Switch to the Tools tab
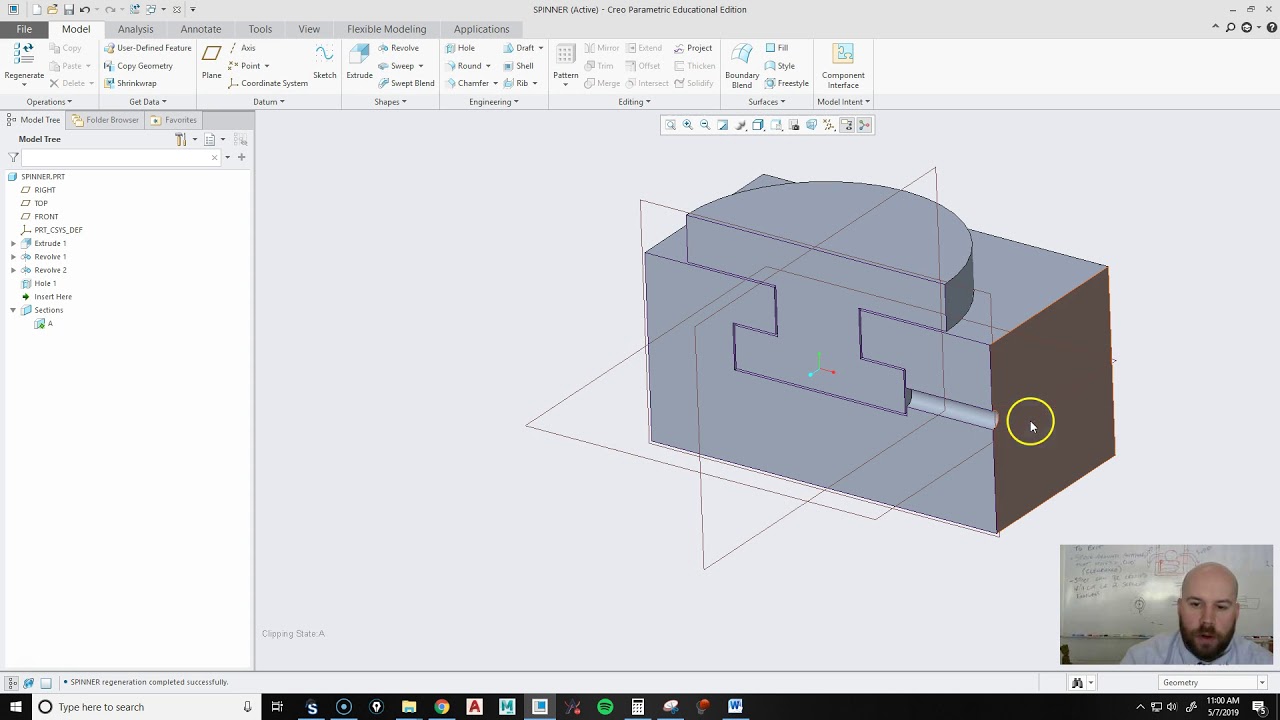 click(x=260, y=29)
